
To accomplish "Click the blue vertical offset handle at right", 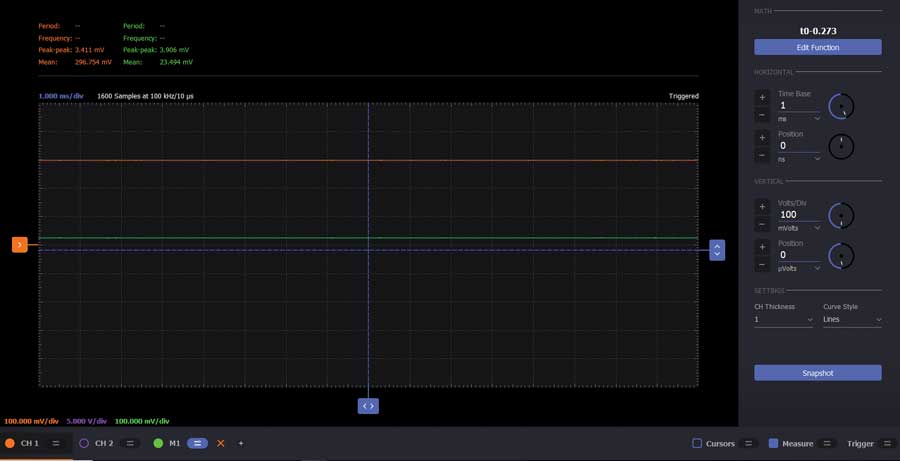I will point(716,250).
